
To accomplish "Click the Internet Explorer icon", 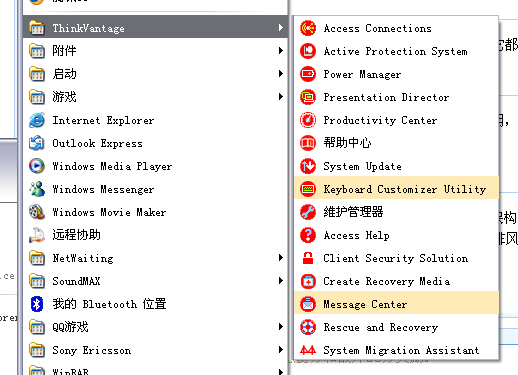I will click(x=37, y=120).
